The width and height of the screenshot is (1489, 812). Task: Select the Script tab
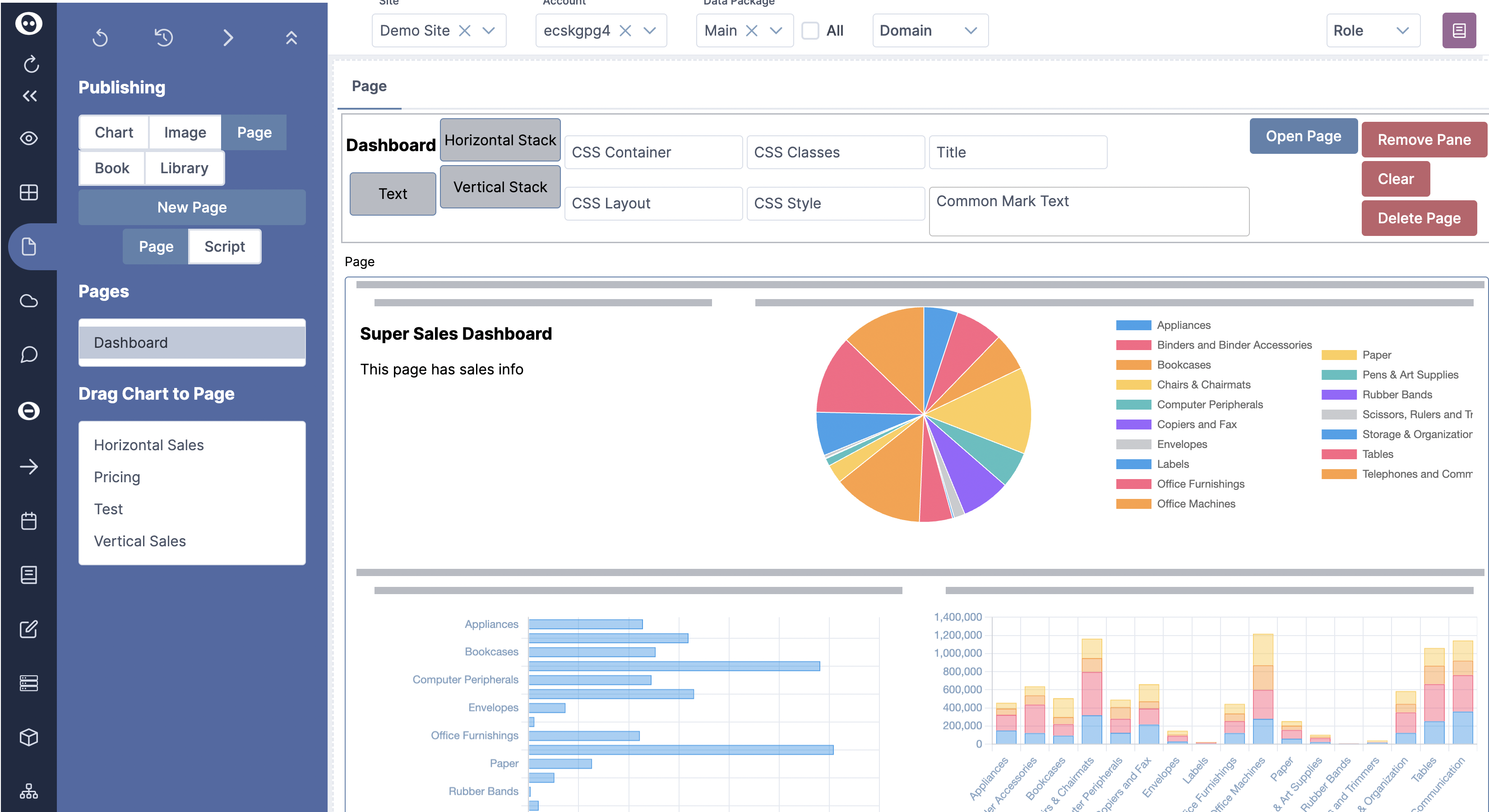[x=224, y=247]
